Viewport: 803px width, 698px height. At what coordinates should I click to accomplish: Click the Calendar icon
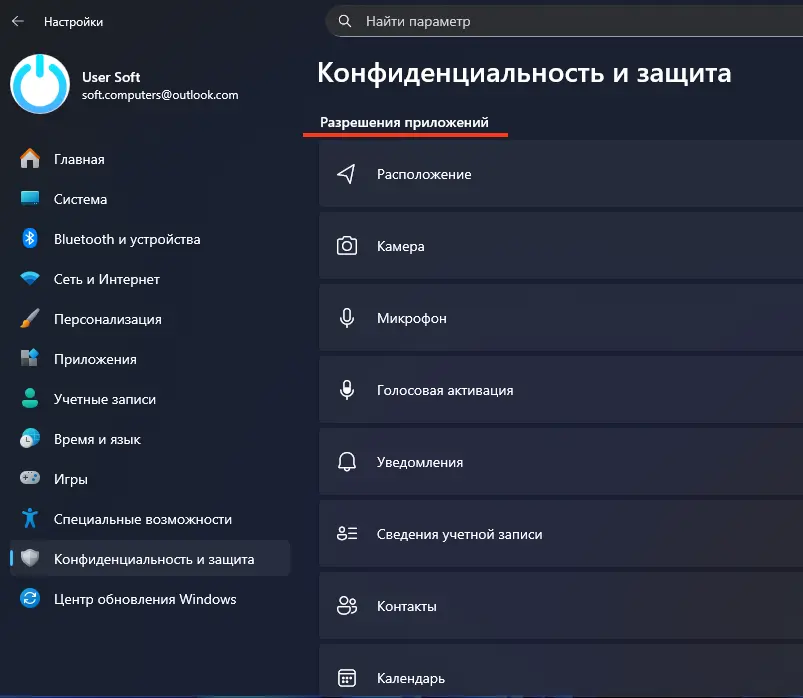(x=347, y=677)
